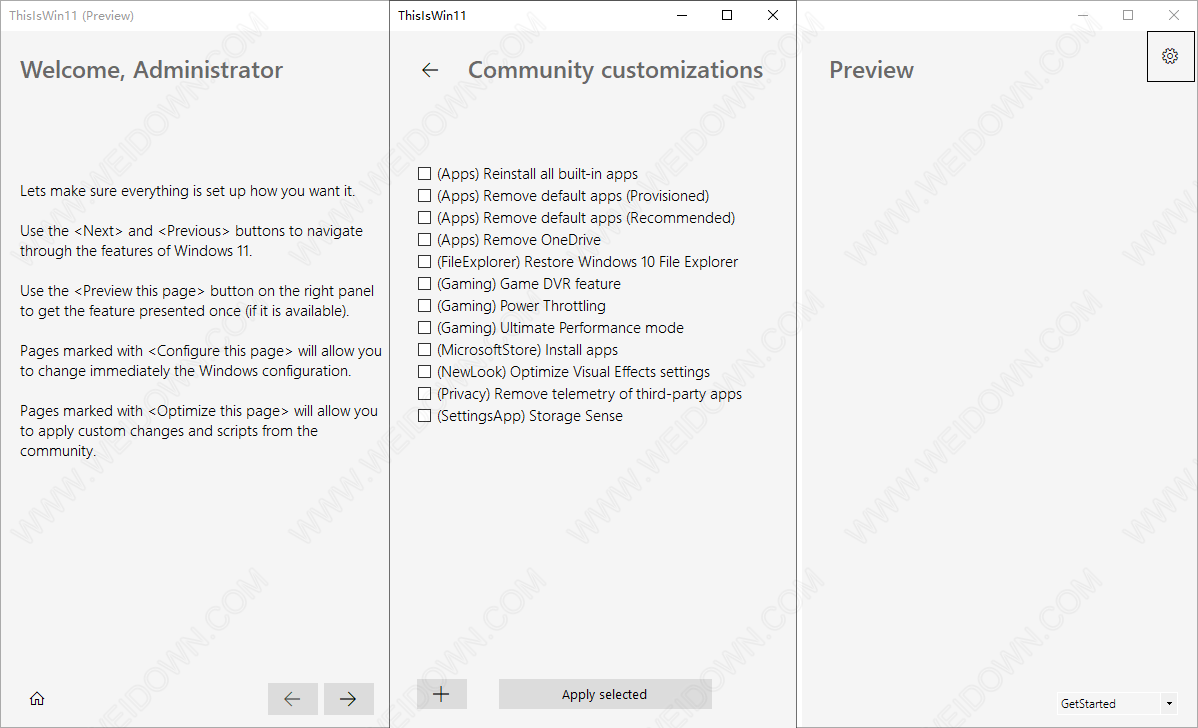Maximize the ThisIsWin11 window

tap(727, 15)
